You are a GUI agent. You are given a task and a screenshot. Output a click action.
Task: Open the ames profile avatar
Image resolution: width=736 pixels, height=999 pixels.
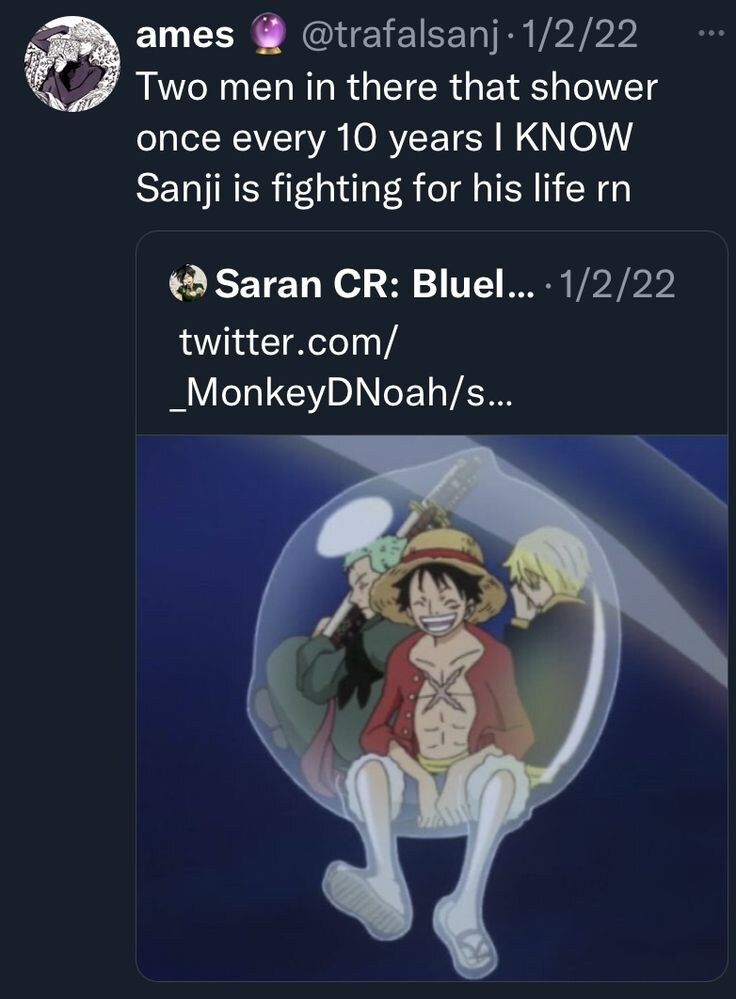pyautogui.click(x=71, y=63)
